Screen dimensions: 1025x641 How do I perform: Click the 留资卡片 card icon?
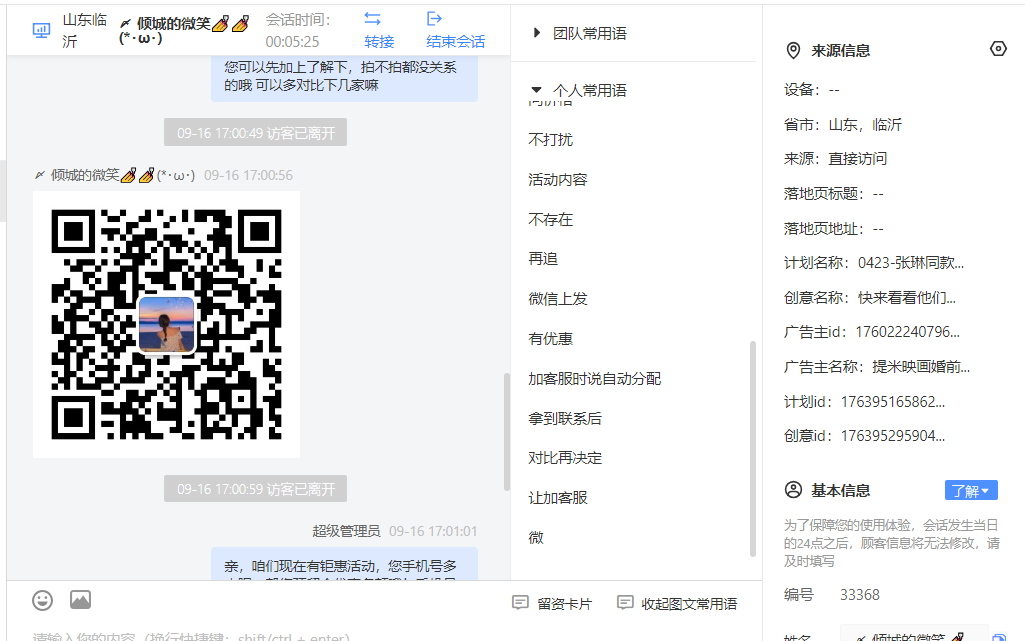(x=520, y=602)
